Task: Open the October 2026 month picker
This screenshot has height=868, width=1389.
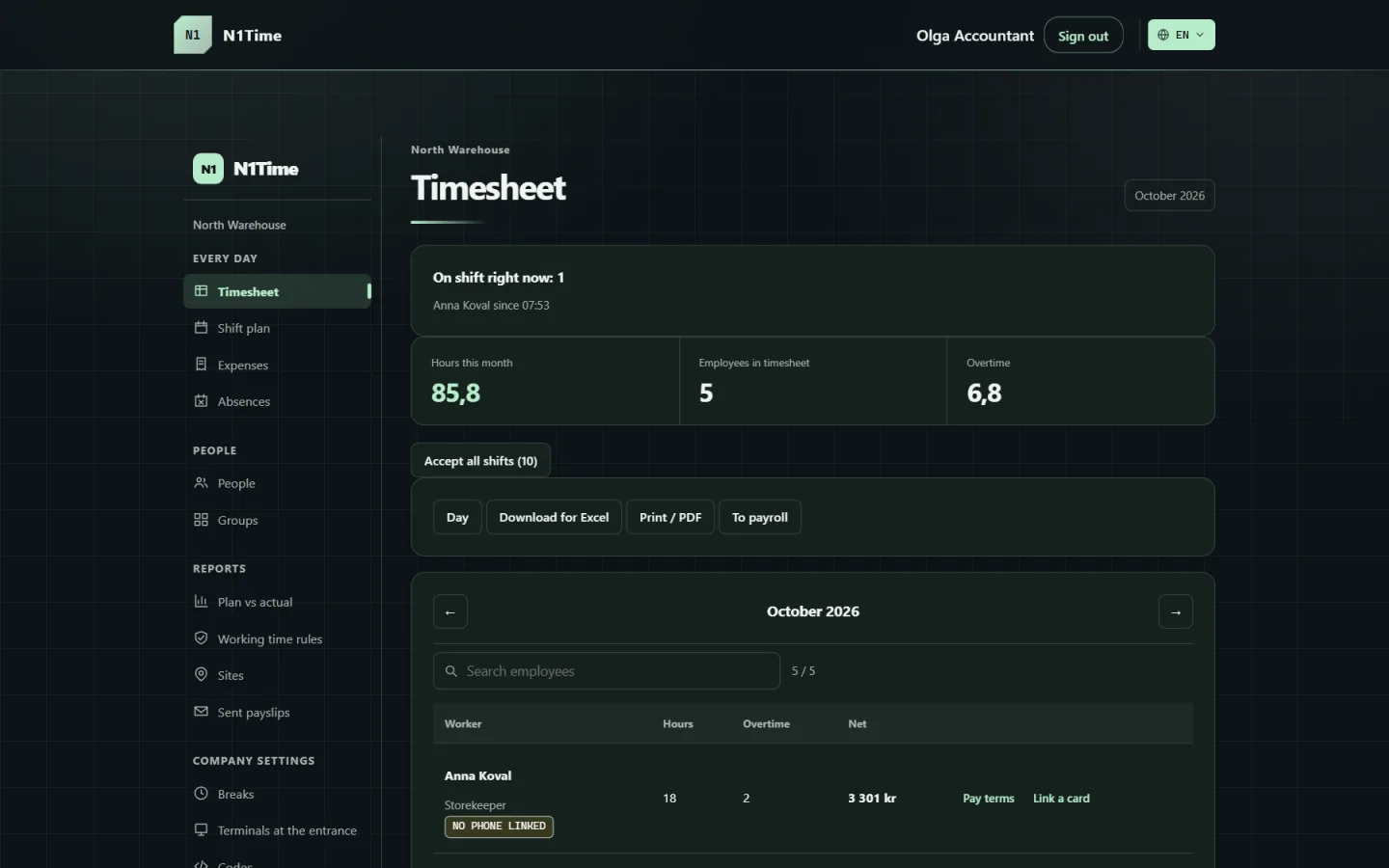Action: (x=1169, y=196)
